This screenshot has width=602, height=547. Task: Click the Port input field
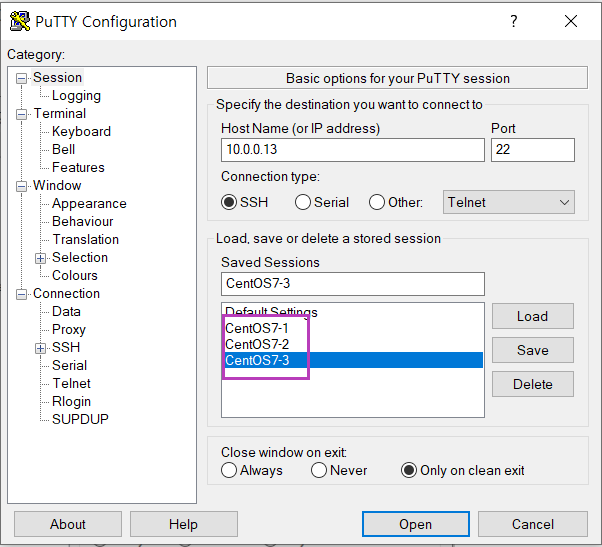click(x=533, y=150)
